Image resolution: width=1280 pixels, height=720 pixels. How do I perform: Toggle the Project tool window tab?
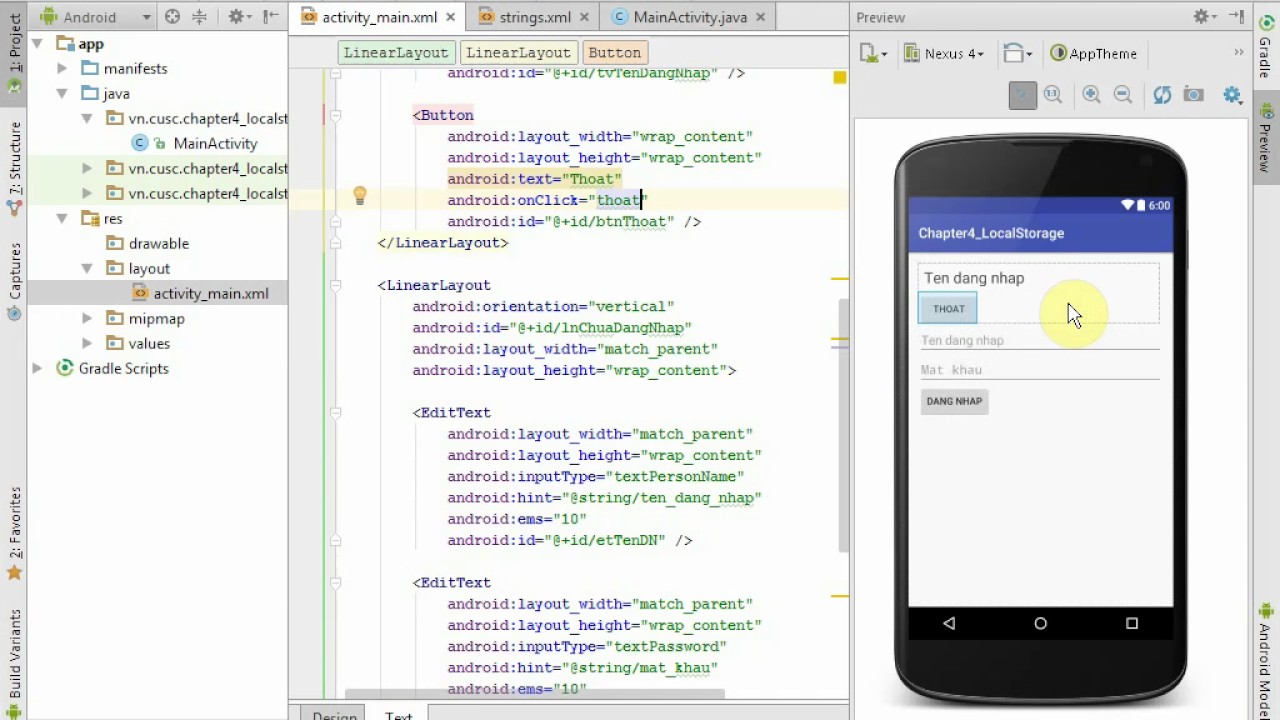[x=14, y=53]
